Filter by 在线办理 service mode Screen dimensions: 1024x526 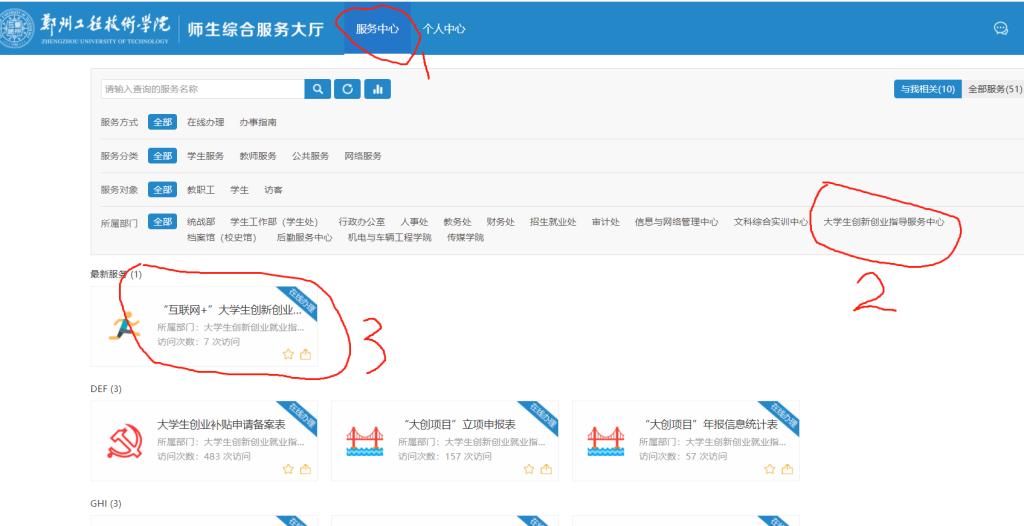point(205,122)
